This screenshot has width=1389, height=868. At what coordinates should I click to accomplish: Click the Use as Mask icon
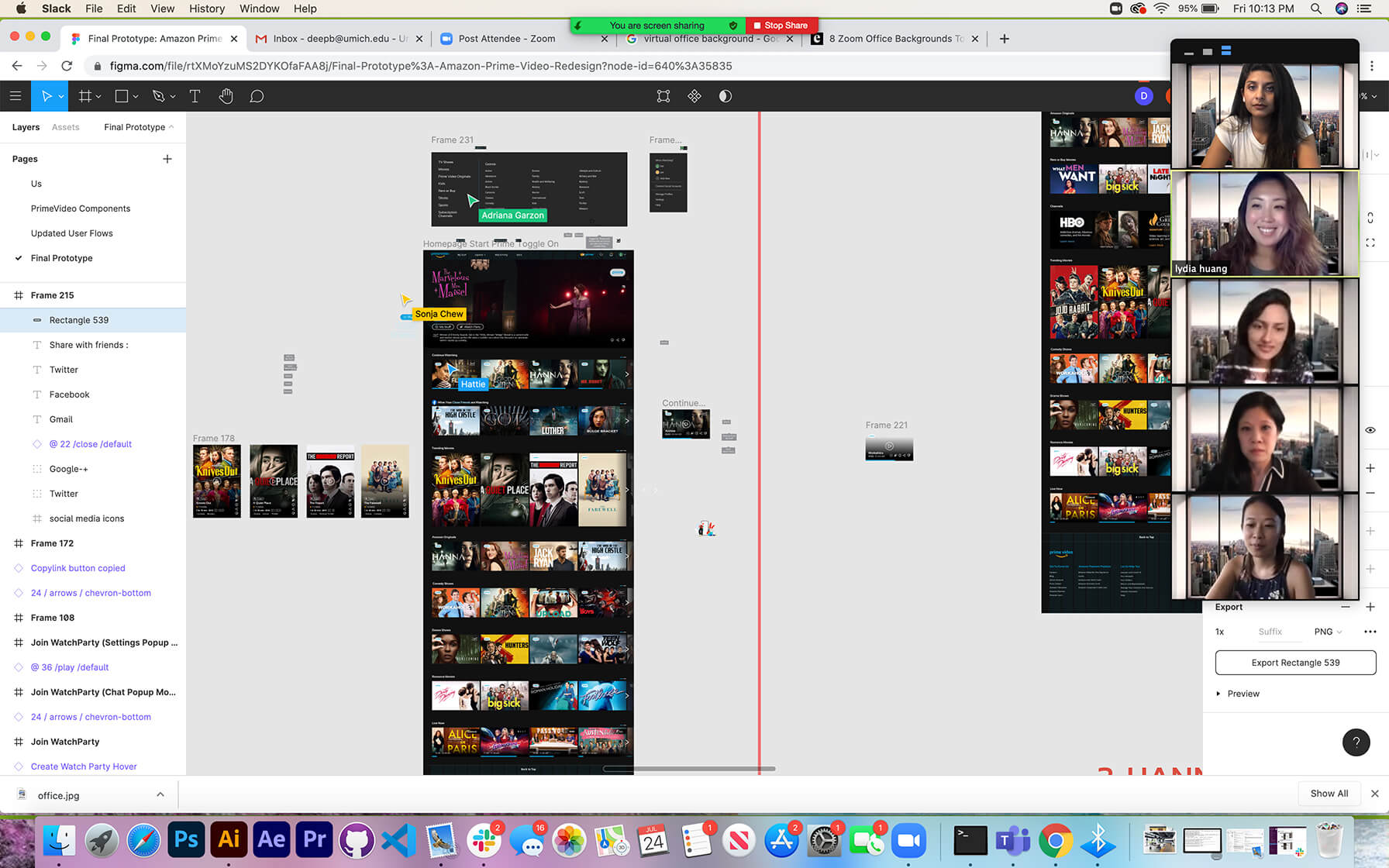coord(726,96)
